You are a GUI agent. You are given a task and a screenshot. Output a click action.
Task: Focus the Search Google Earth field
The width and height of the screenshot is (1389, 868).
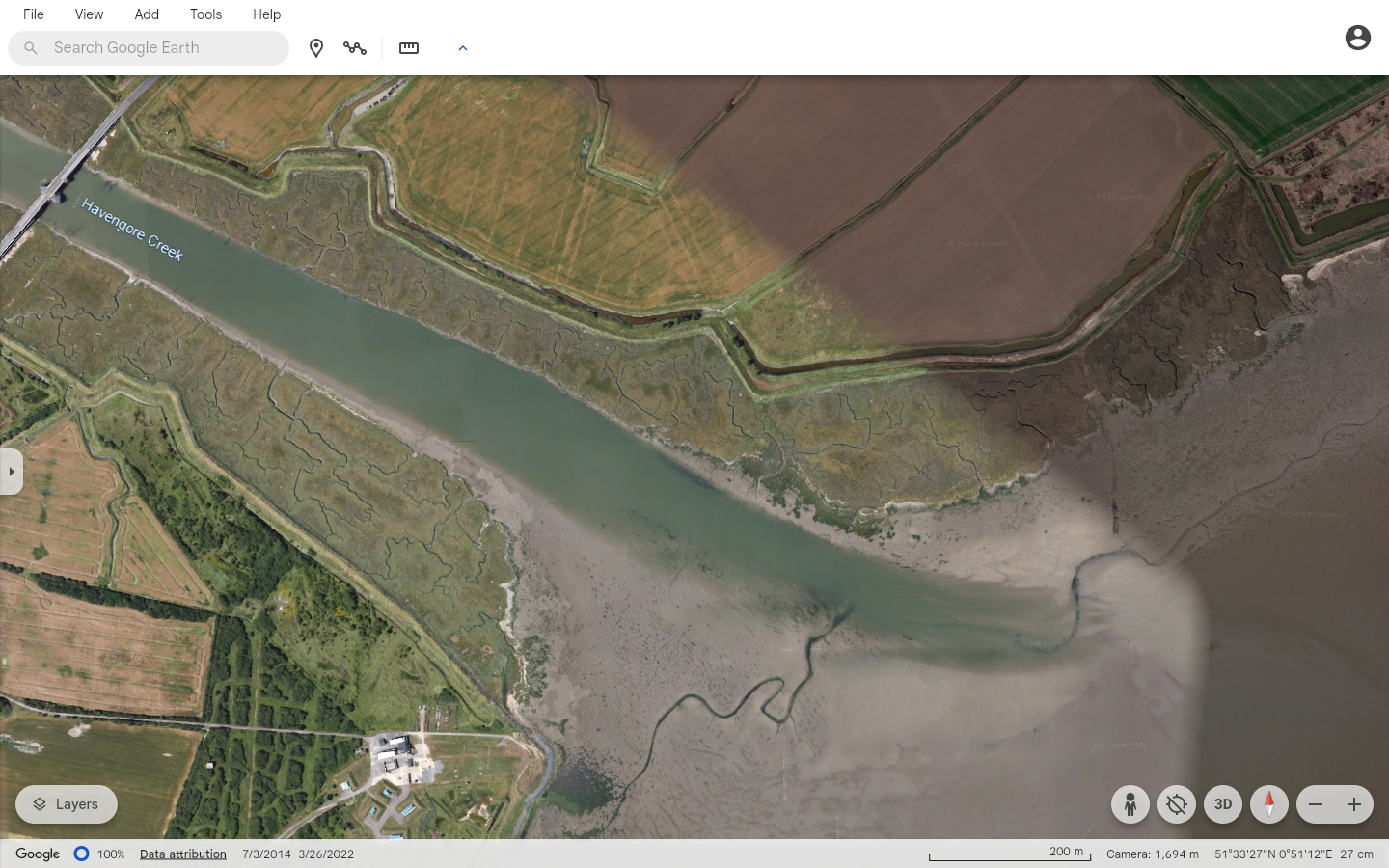(x=149, y=48)
